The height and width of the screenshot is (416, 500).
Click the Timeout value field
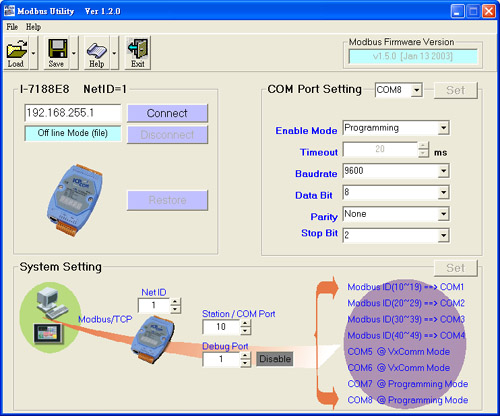[380, 149]
